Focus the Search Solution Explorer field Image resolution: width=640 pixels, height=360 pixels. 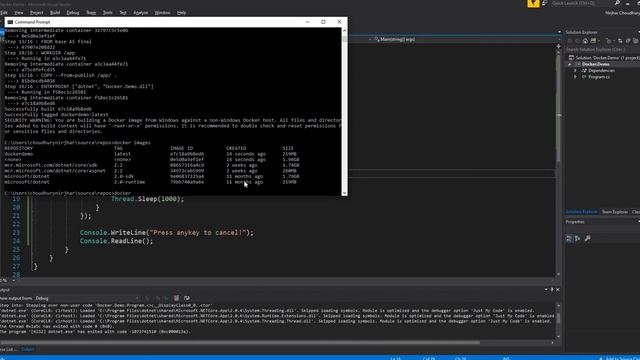(x=602, y=49)
